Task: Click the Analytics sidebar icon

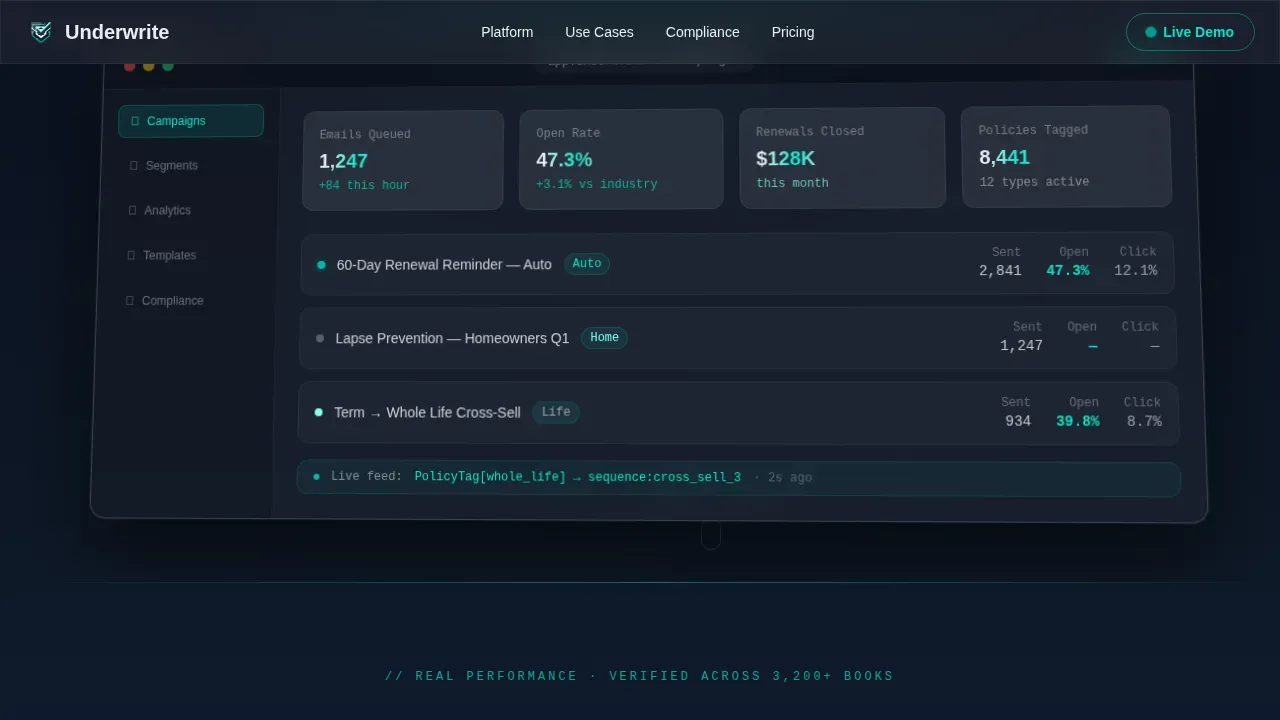Action: (x=133, y=211)
